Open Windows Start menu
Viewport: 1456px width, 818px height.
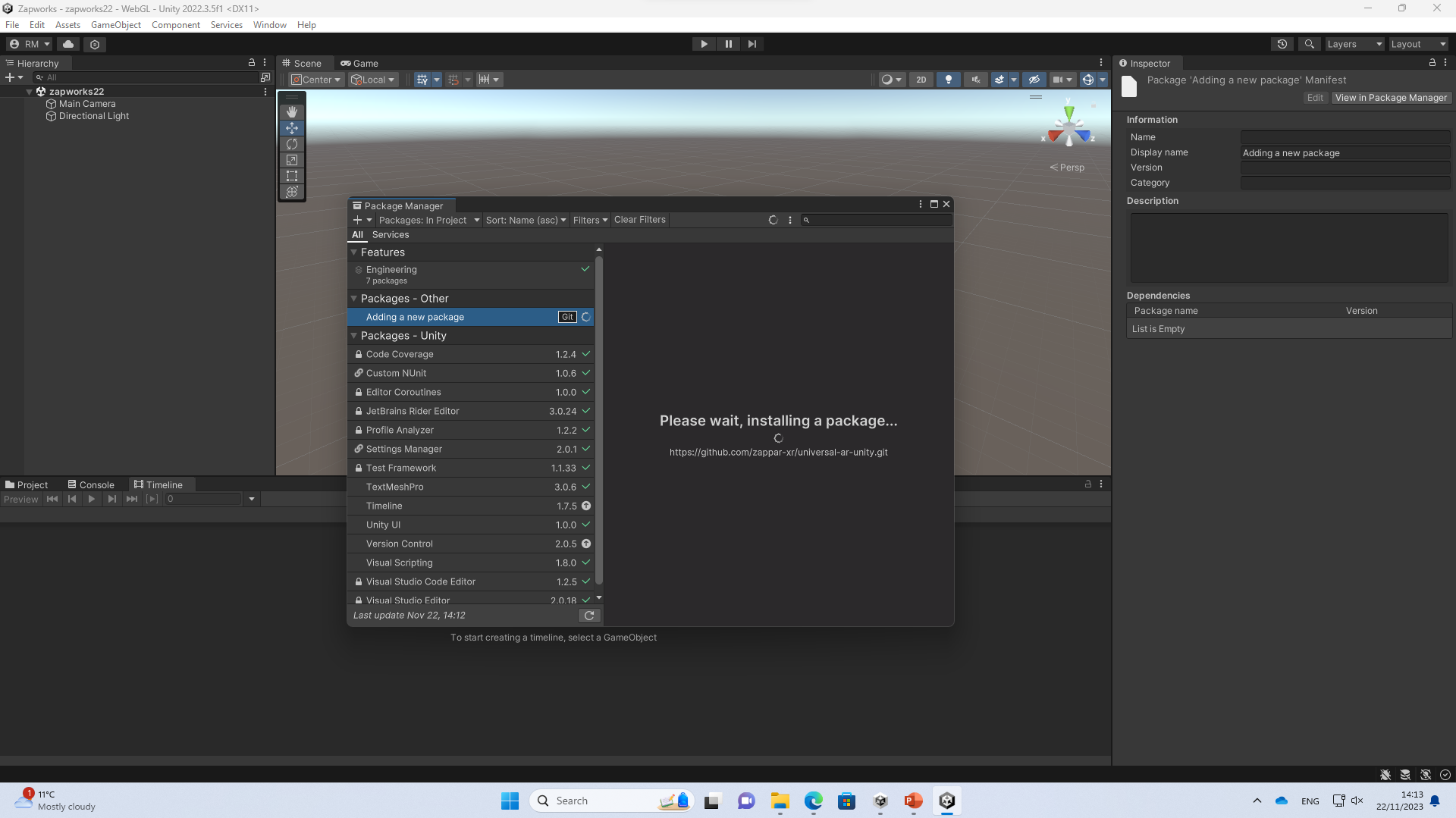tap(510, 801)
